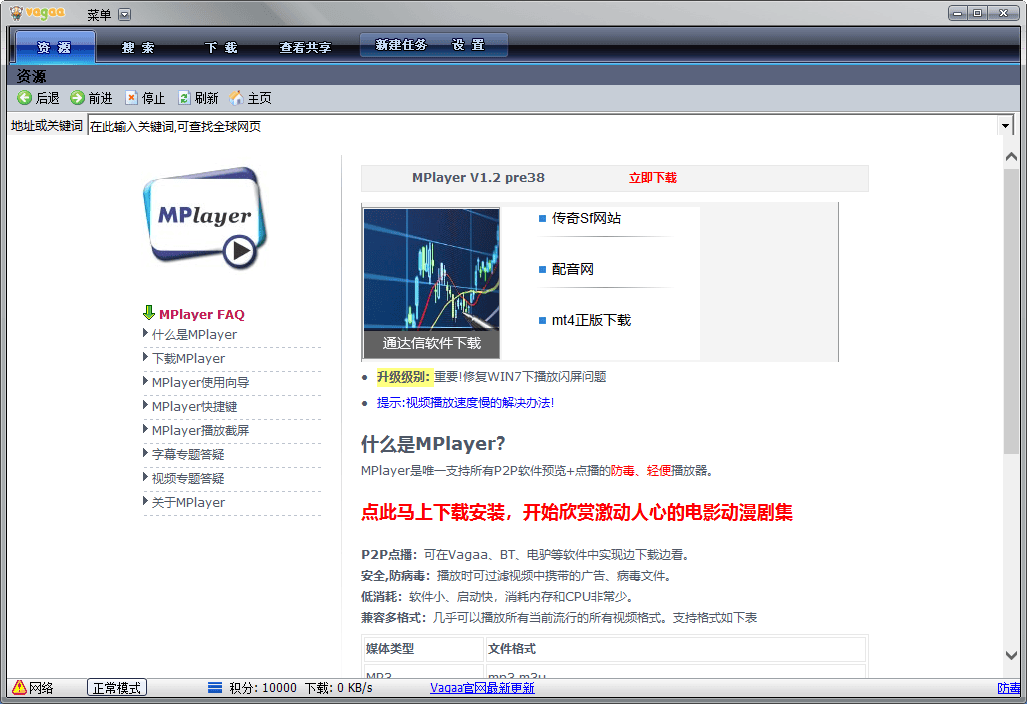Click the 防毒 link in status bar
The width and height of the screenshot is (1027, 704).
(x=1009, y=688)
